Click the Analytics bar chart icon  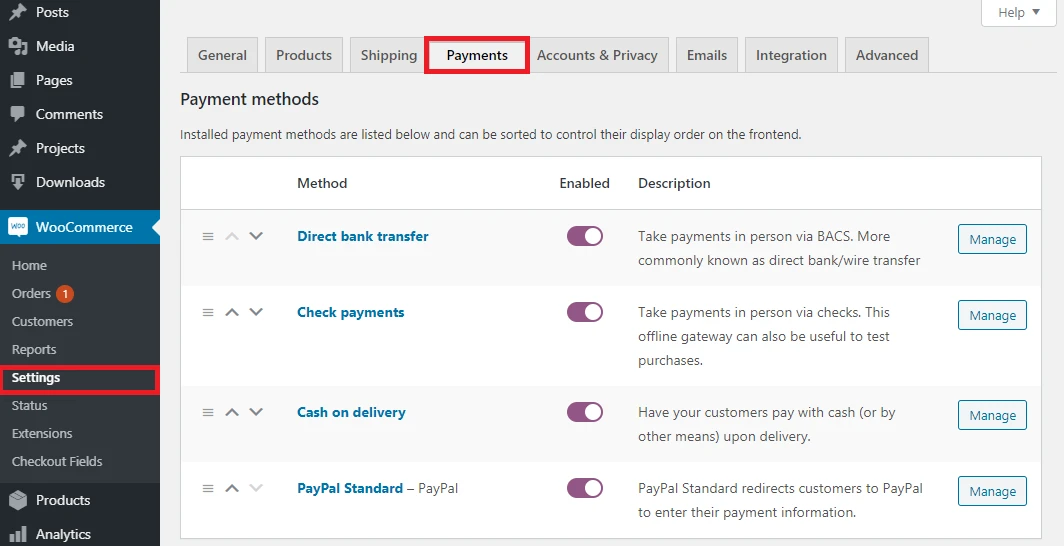point(17,534)
